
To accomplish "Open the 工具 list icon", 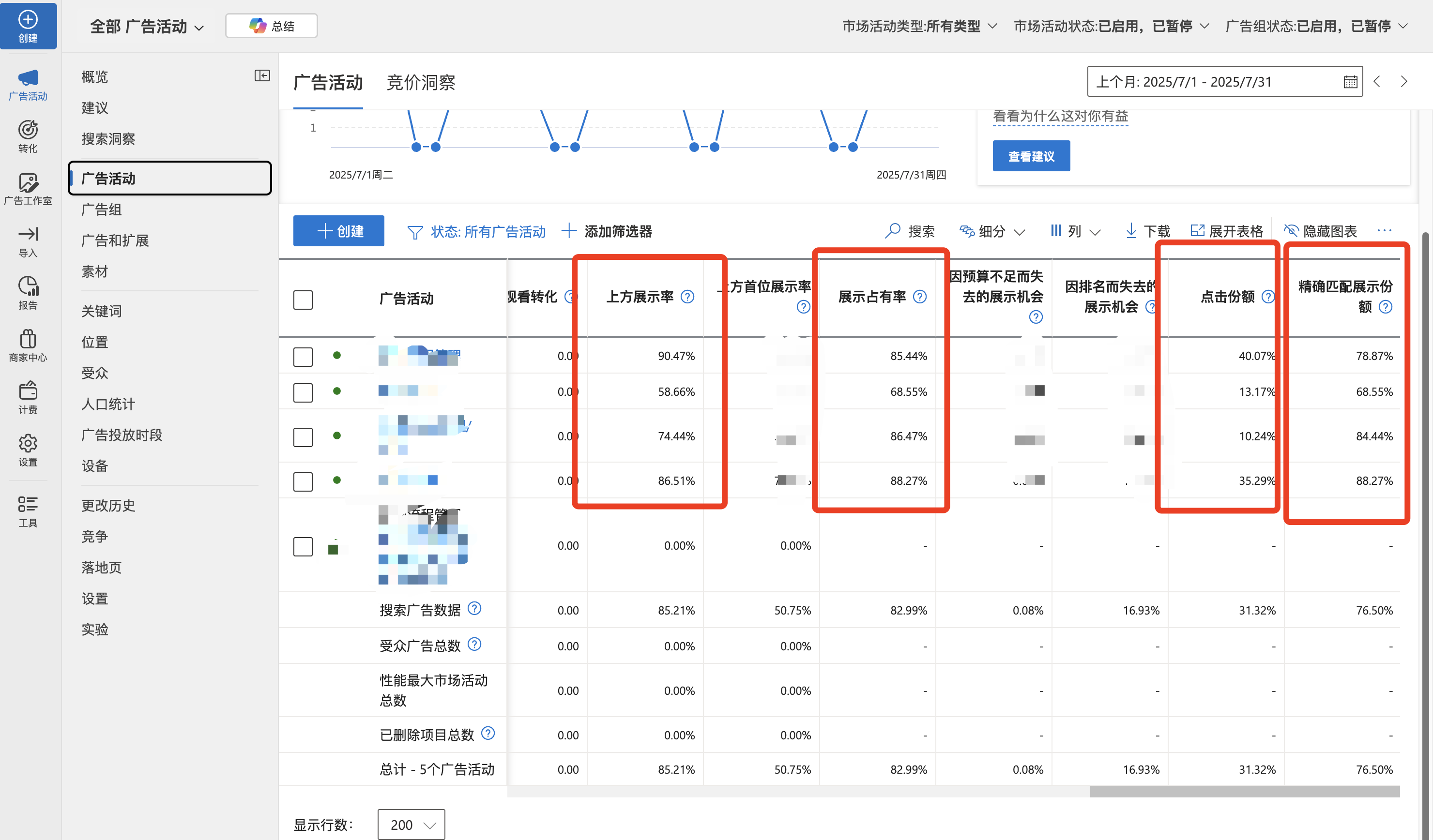I will (28, 504).
